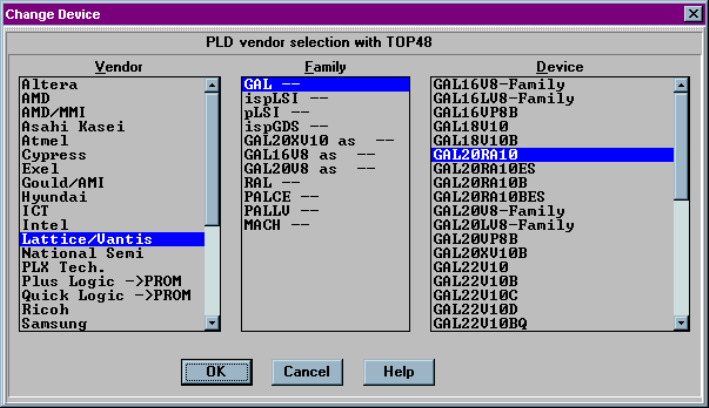Choose Exel vendor
This screenshot has width=709, height=408.
[112, 169]
